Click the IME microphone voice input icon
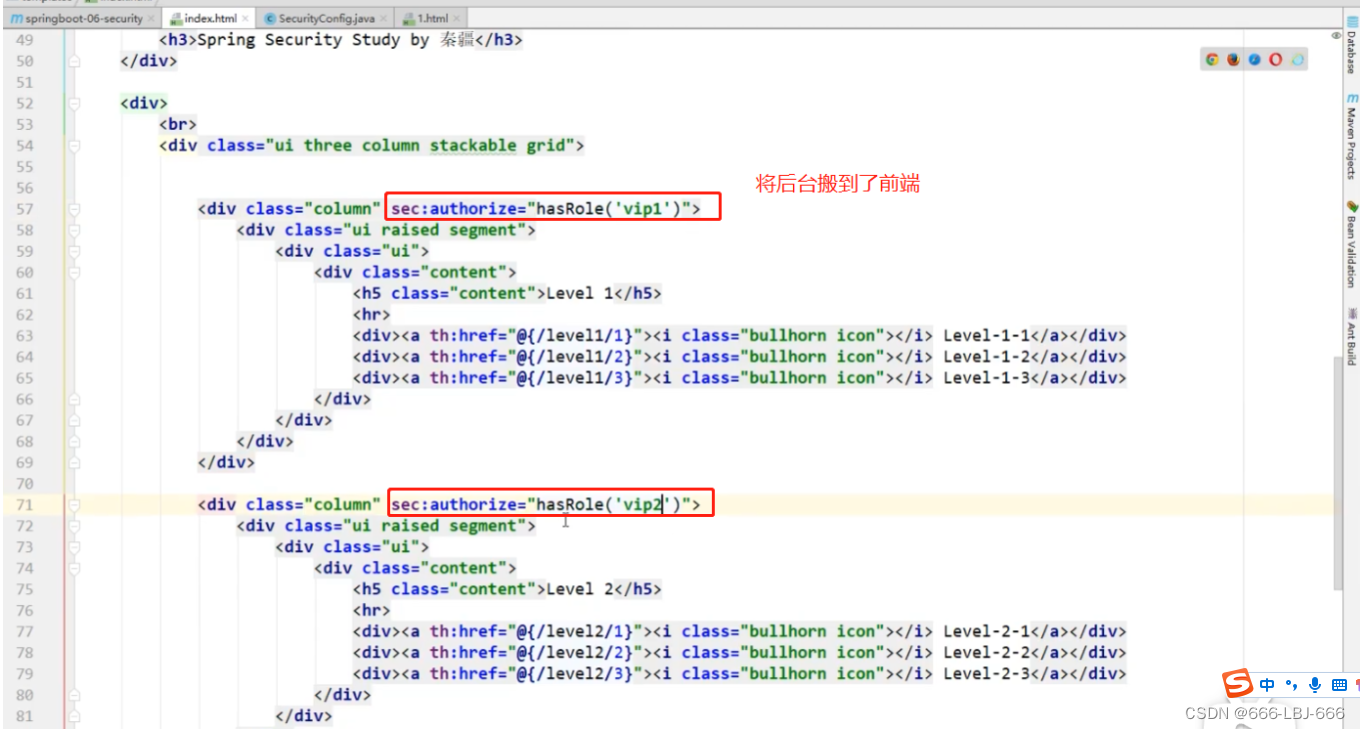Viewport: 1360px width, 729px height. (x=1315, y=686)
